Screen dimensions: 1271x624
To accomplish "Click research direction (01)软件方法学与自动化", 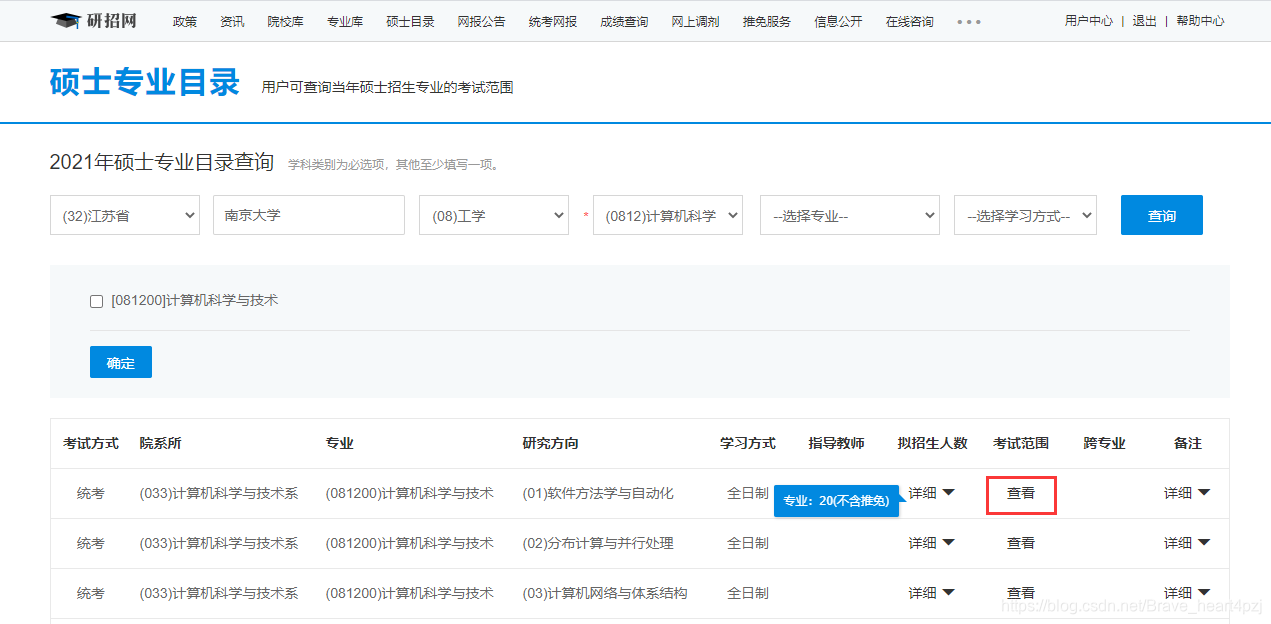I will (x=598, y=493).
